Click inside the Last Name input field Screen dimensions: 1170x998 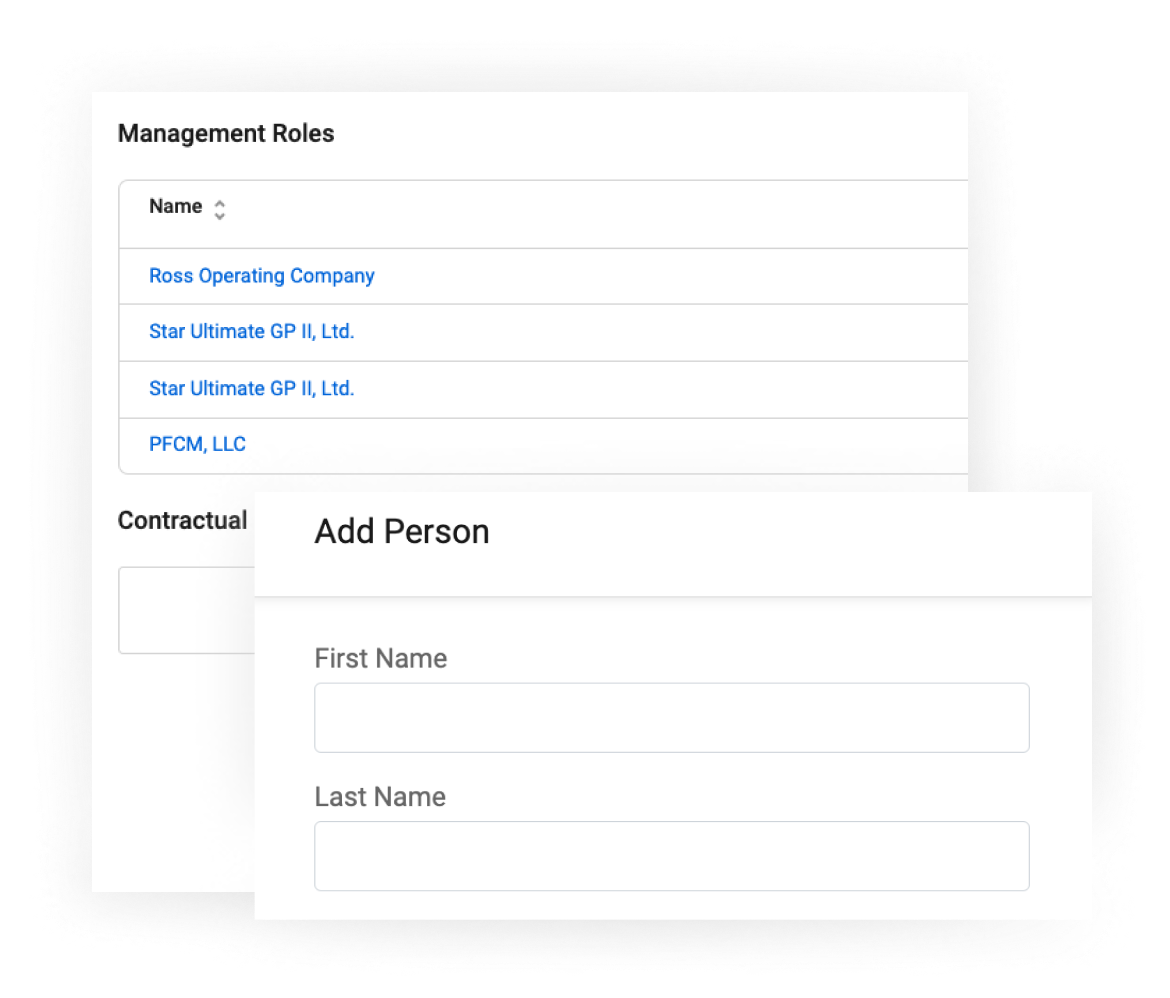click(671, 855)
